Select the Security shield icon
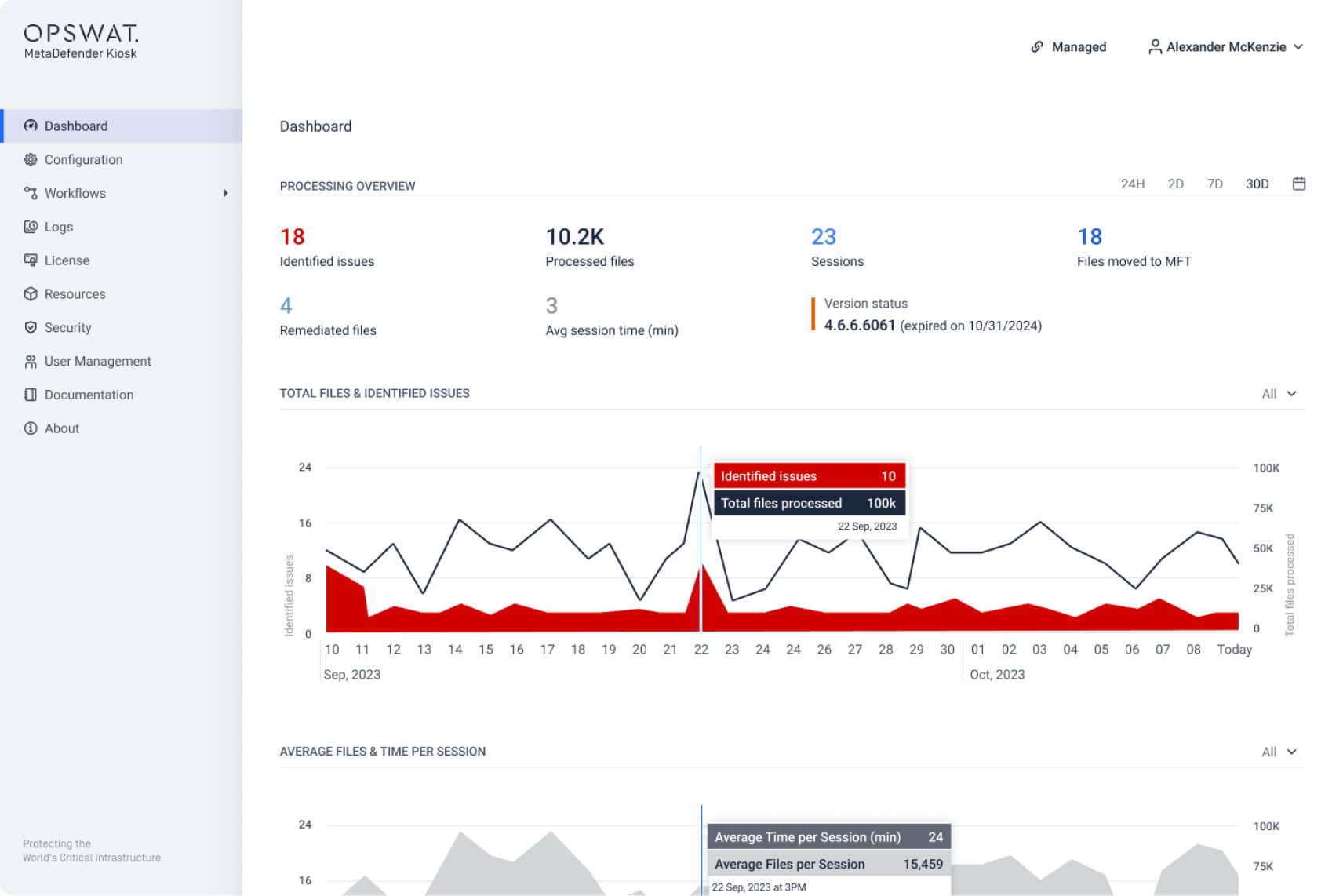The height and width of the screenshot is (896, 1343). click(31, 327)
